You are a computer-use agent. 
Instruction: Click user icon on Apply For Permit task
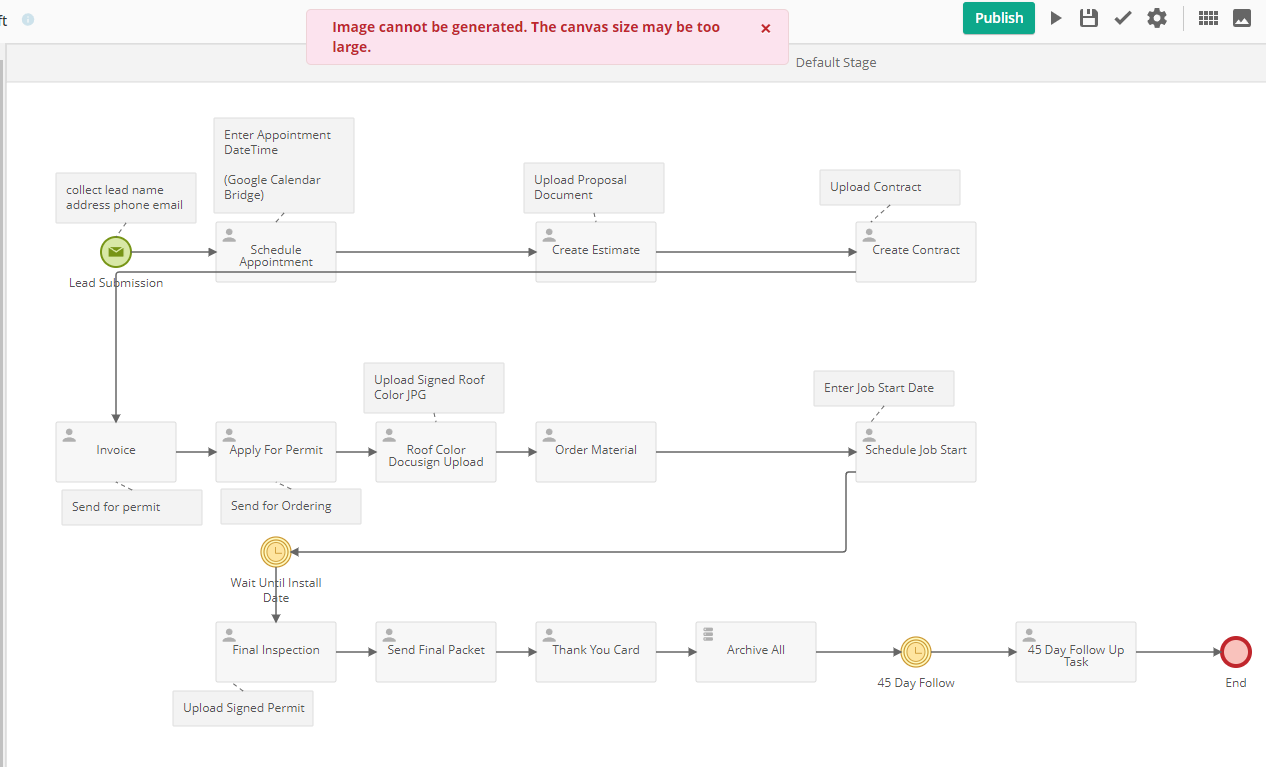(229, 435)
